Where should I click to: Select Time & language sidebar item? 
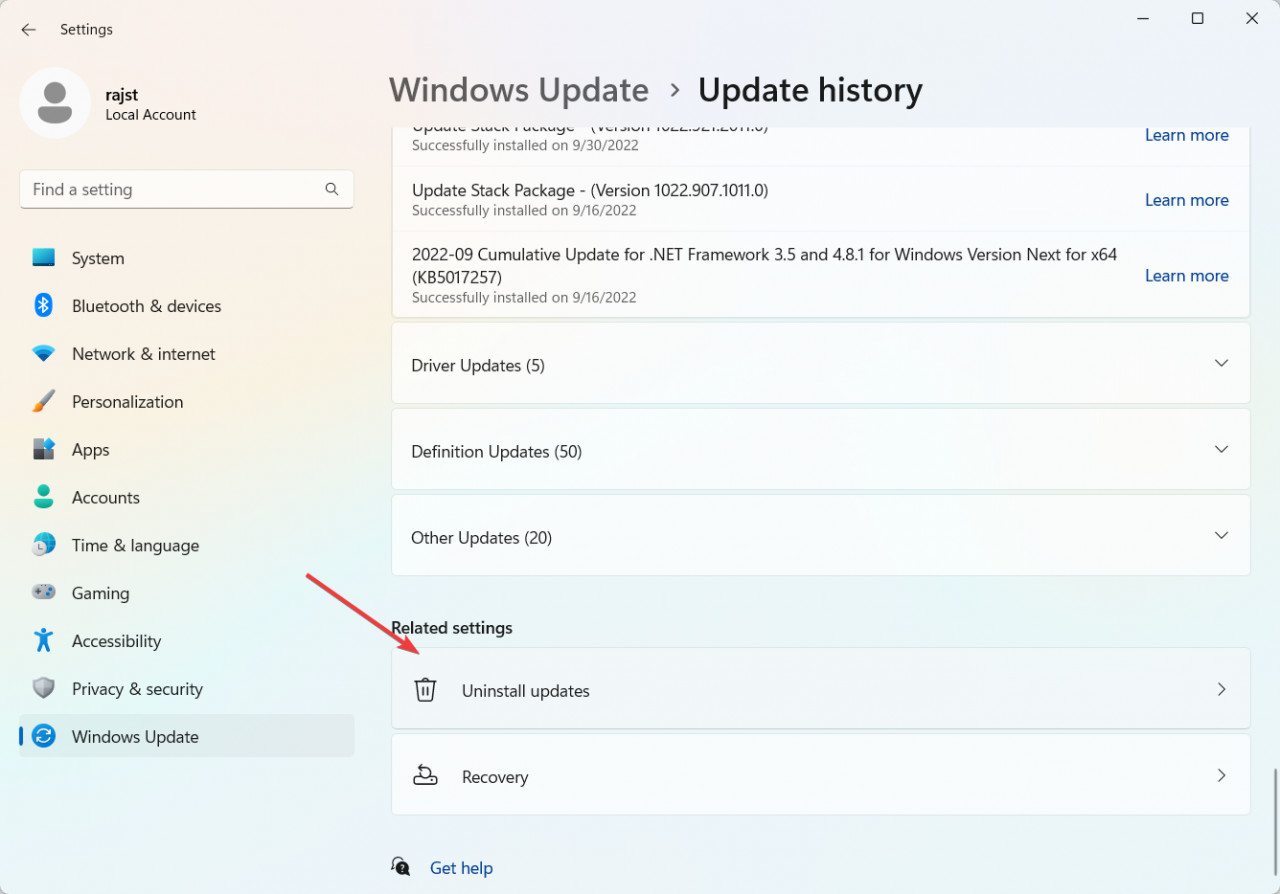coord(135,546)
